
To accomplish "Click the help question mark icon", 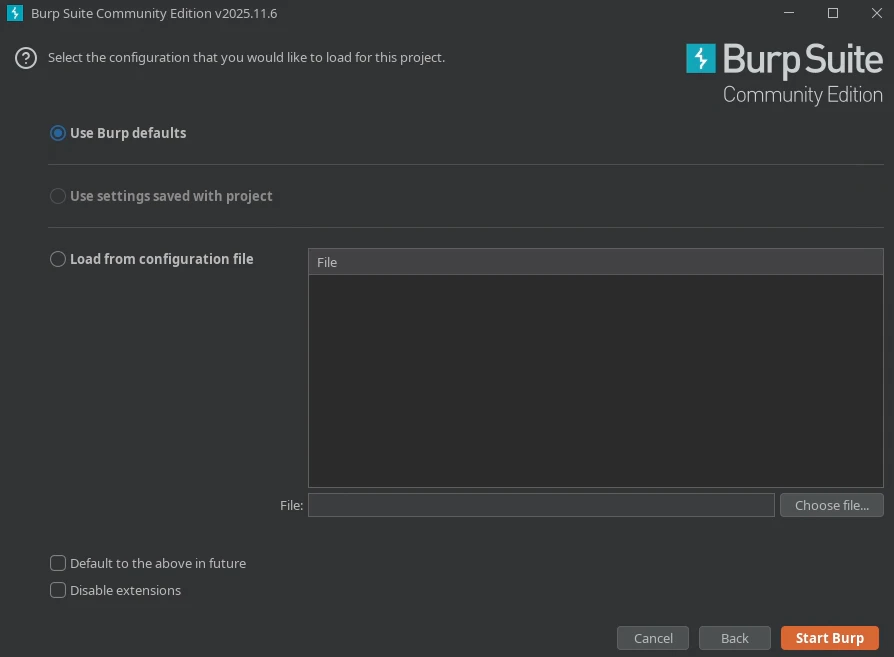I will pos(26,58).
